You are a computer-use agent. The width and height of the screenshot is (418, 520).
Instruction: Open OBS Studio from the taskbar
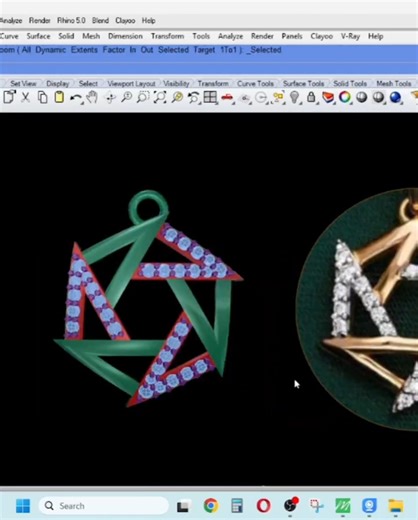point(290,505)
